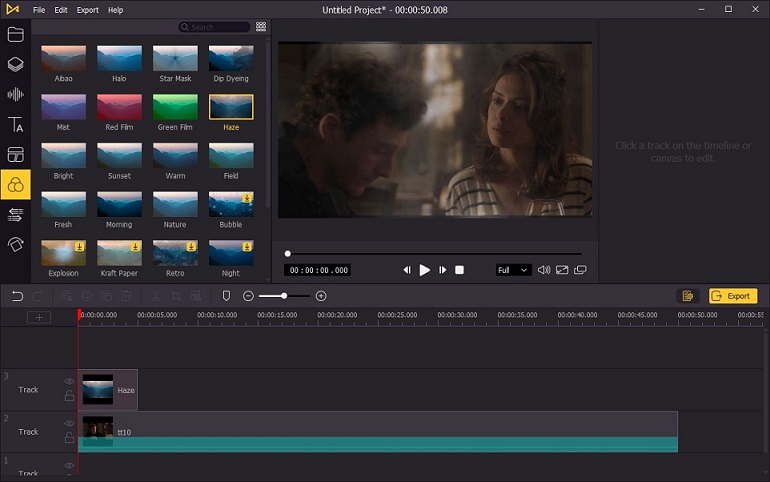
Task: Select the tt10 video clip on track 2
Action: click(378, 432)
